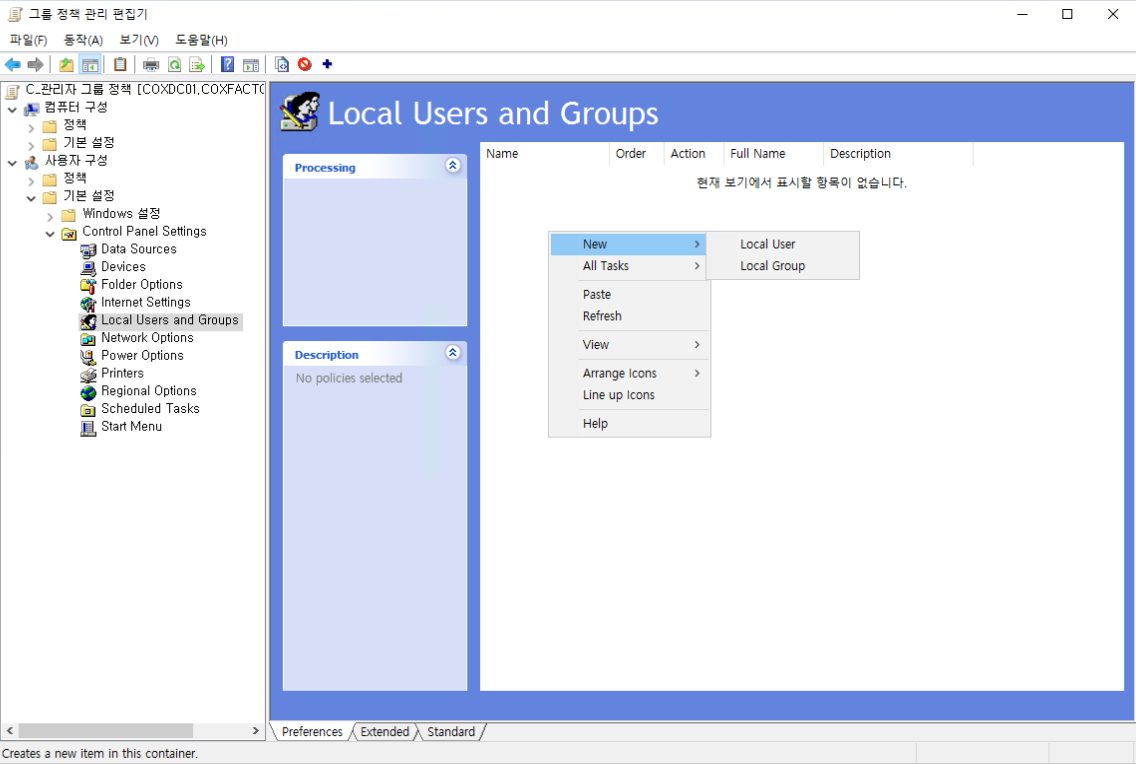Screen dimensions: 1136x764
Task: Open Arrange Icons submenu
Action: 629,374
